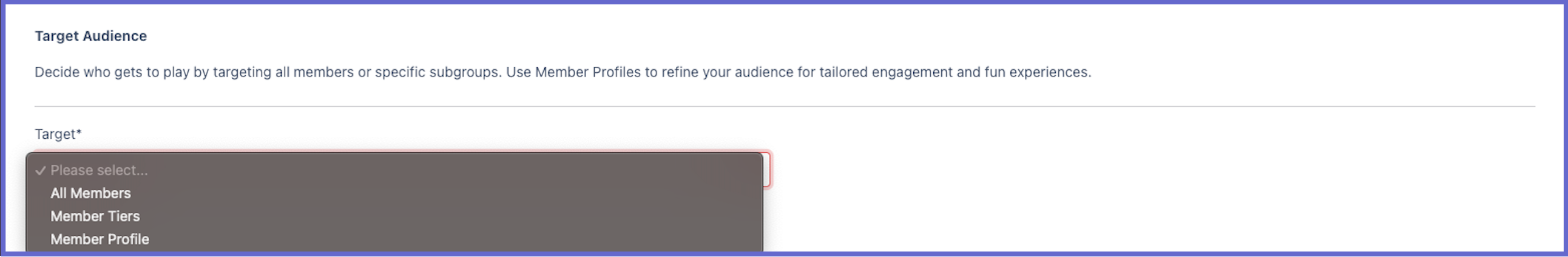
Task: Click the Target Audience section heading
Action: tap(90, 36)
